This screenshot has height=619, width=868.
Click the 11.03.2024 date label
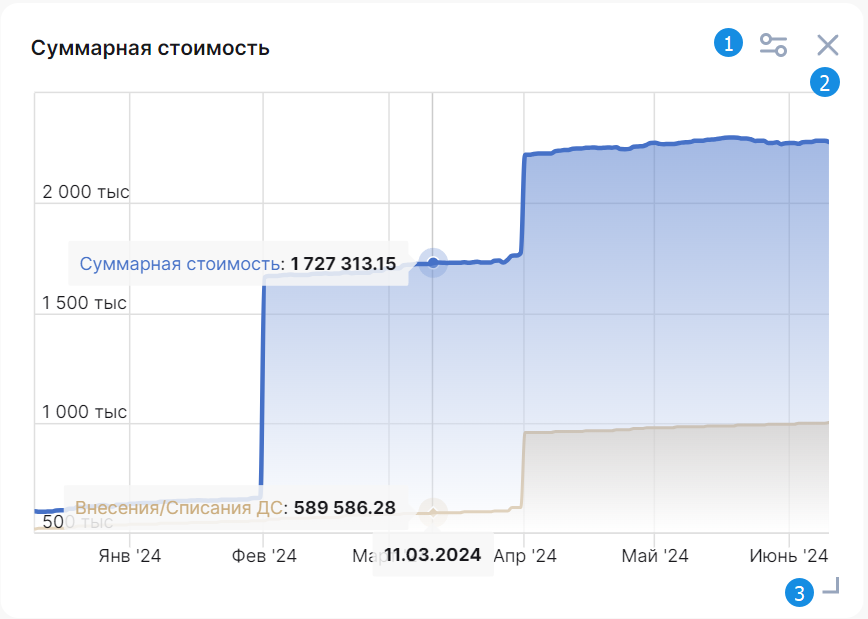click(433, 554)
